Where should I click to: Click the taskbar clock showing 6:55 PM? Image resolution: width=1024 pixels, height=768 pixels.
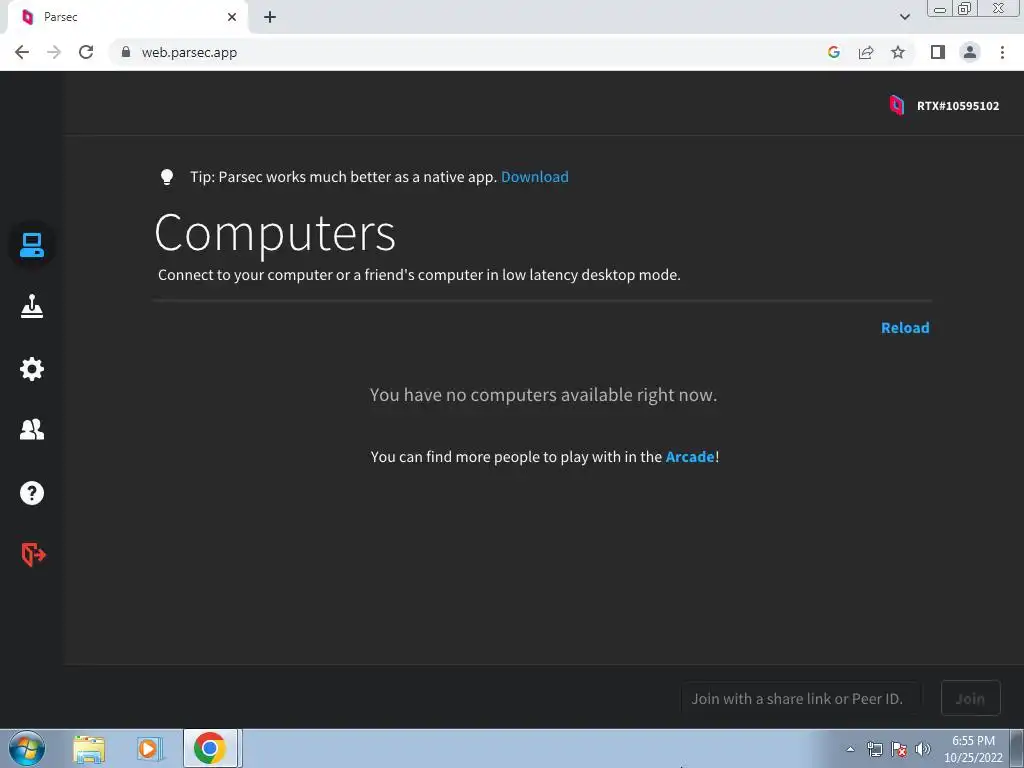tap(973, 749)
